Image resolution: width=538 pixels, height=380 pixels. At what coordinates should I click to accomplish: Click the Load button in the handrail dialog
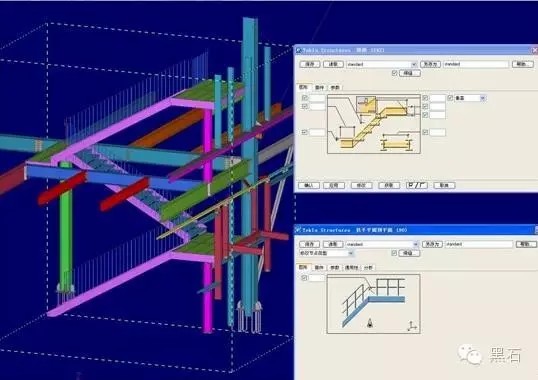(x=333, y=244)
